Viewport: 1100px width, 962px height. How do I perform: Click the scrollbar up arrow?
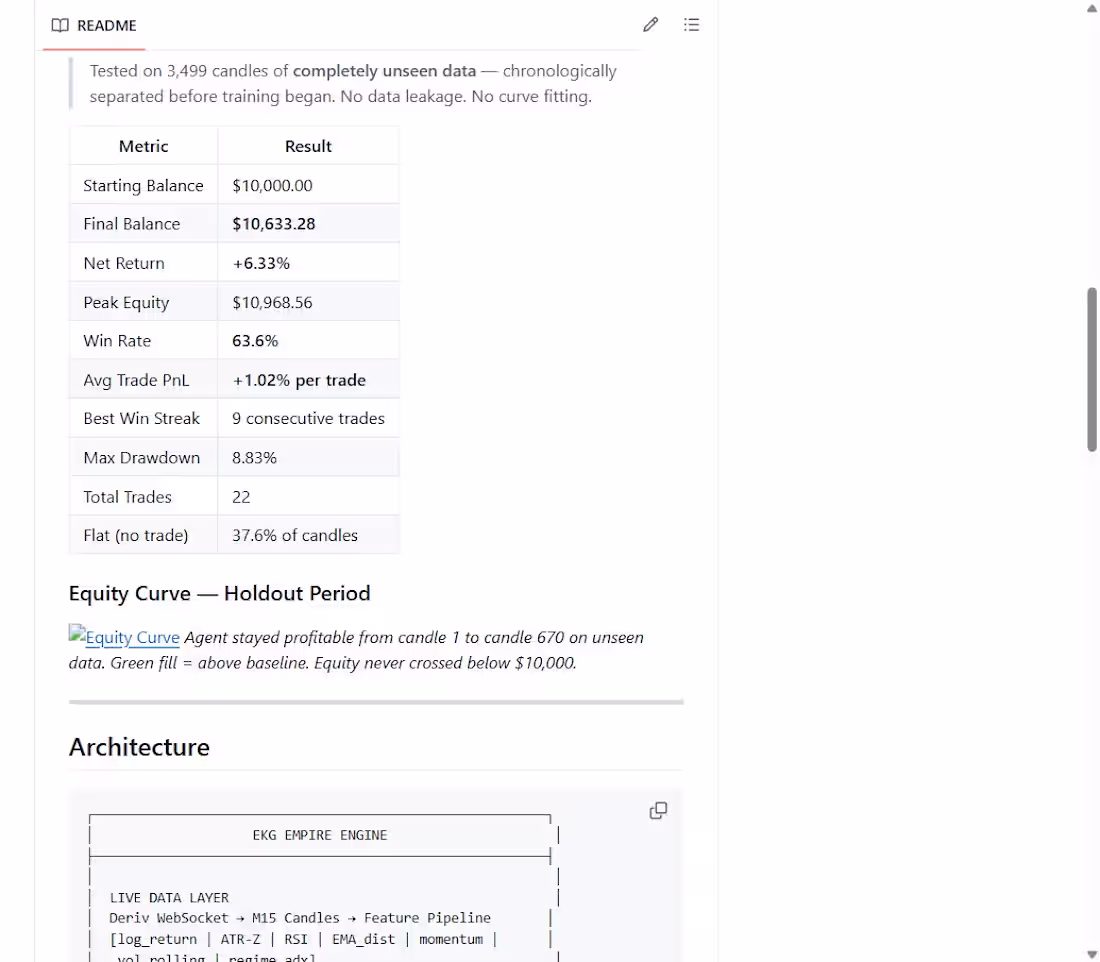(x=1092, y=8)
